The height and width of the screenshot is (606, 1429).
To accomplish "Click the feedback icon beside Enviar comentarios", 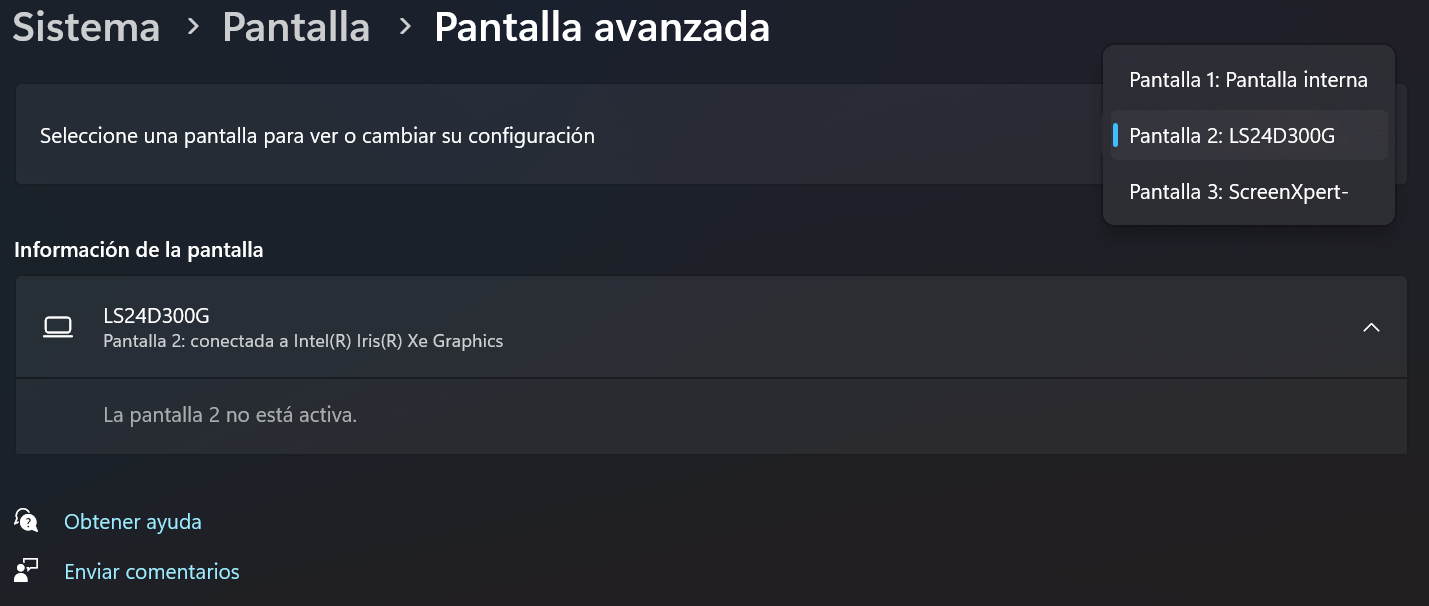I will [26, 571].
